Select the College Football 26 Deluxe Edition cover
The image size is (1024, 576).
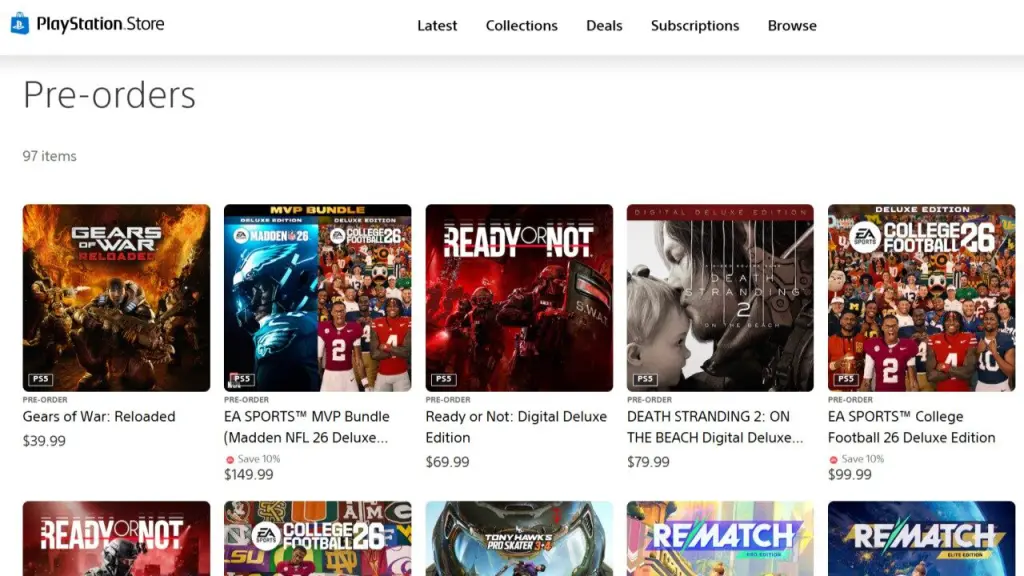(x=921, y=297)
